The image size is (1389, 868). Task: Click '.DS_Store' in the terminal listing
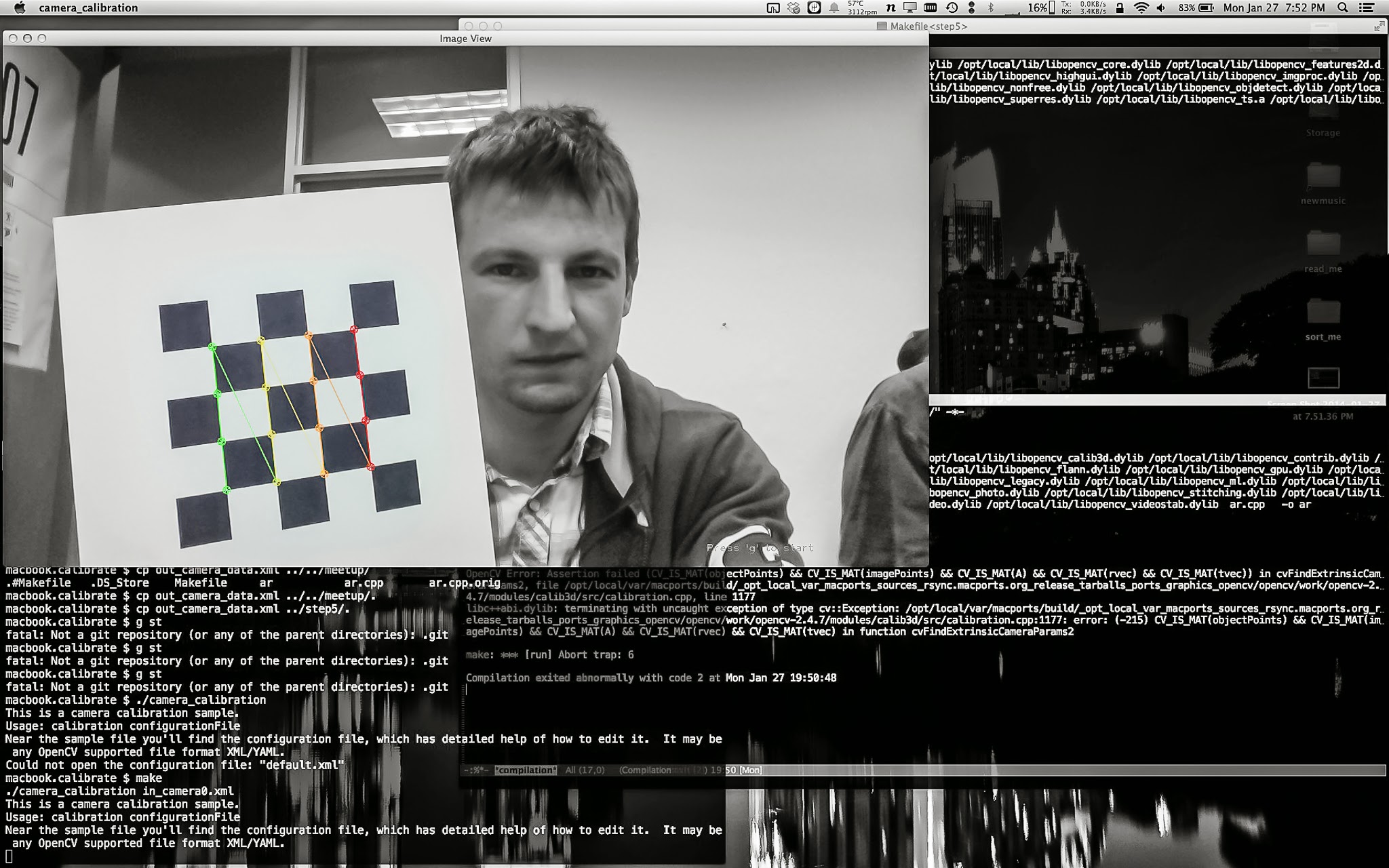pyautogui.click(x=119, y=583)
